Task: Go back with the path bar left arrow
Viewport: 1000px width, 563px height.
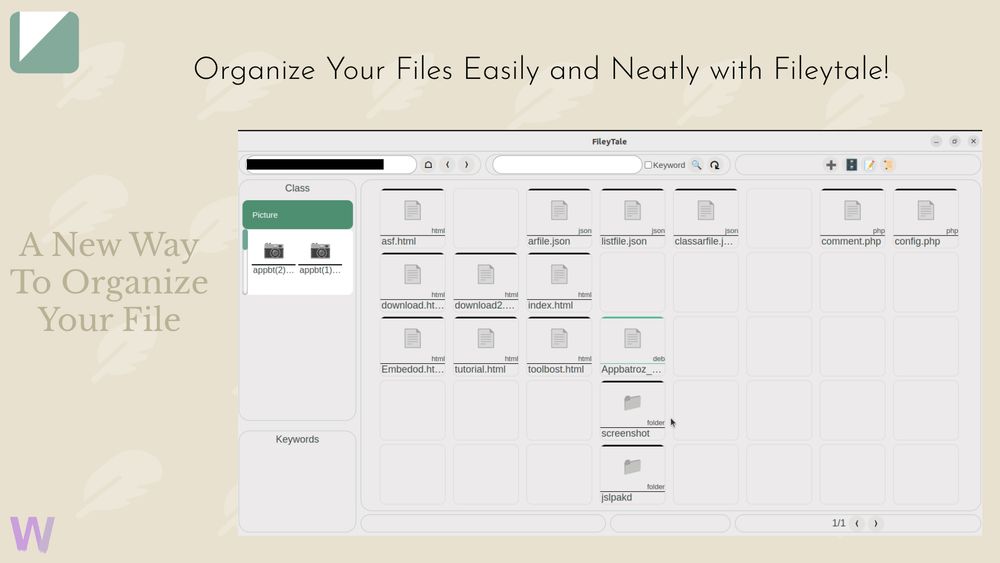Action: [x=448, y=165]
